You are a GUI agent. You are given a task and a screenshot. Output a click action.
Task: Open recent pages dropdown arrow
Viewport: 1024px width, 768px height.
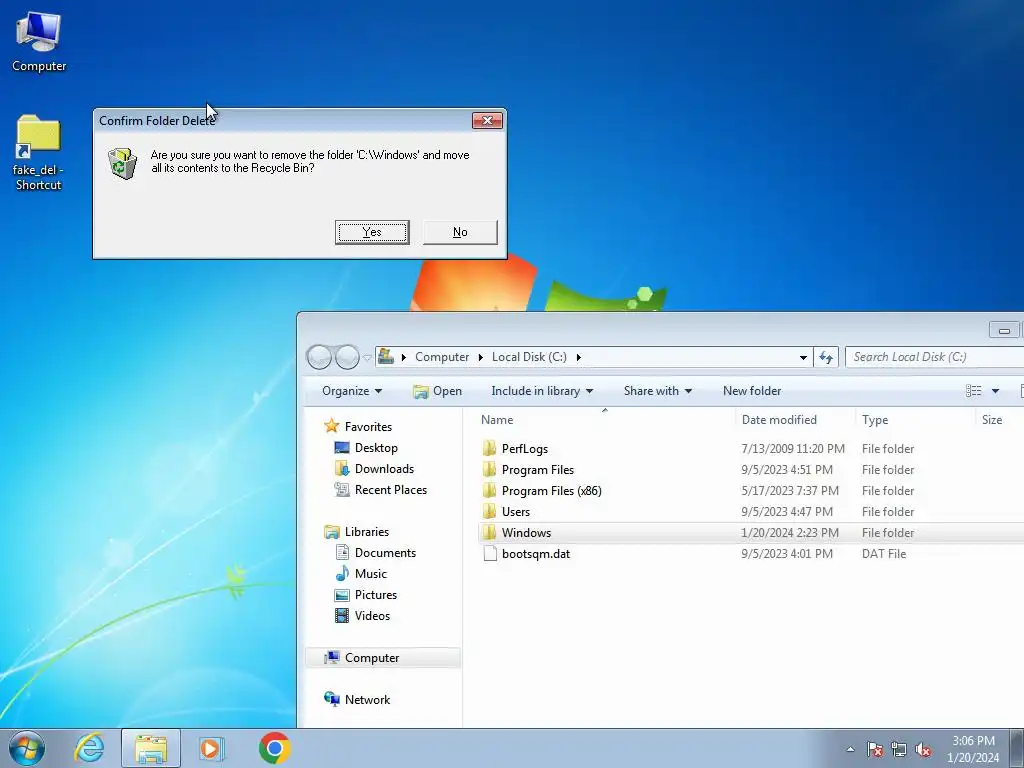[x=367, y=357]
